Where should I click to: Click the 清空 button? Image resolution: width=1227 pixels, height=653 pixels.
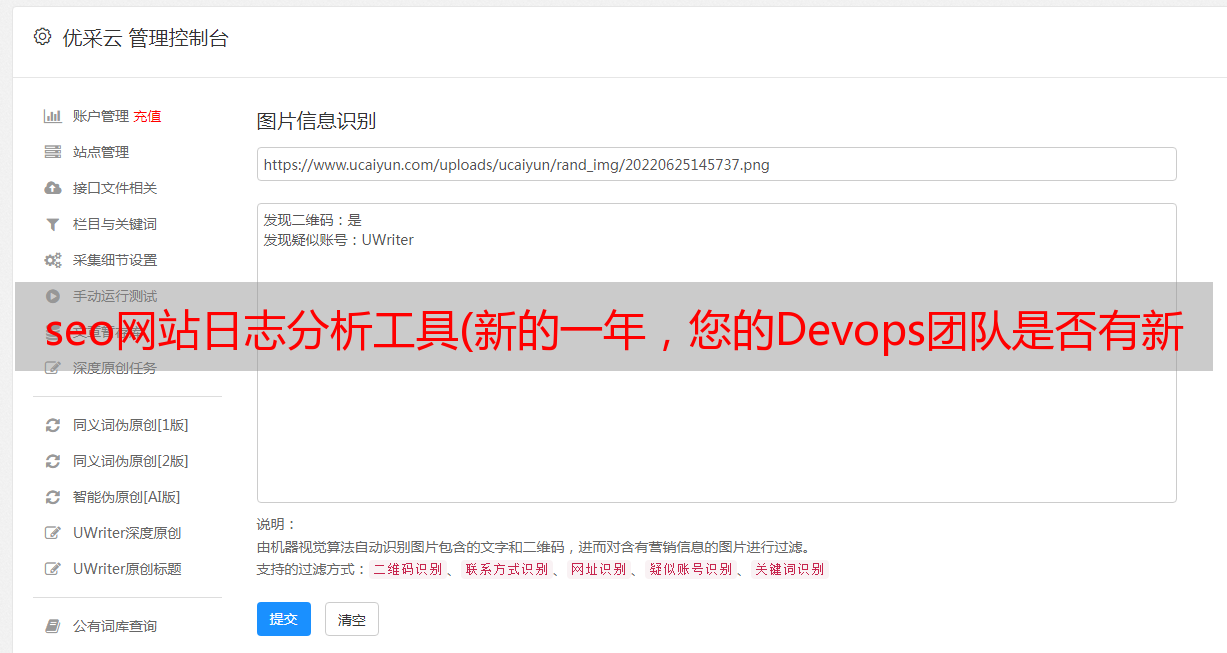pos(352,620)
